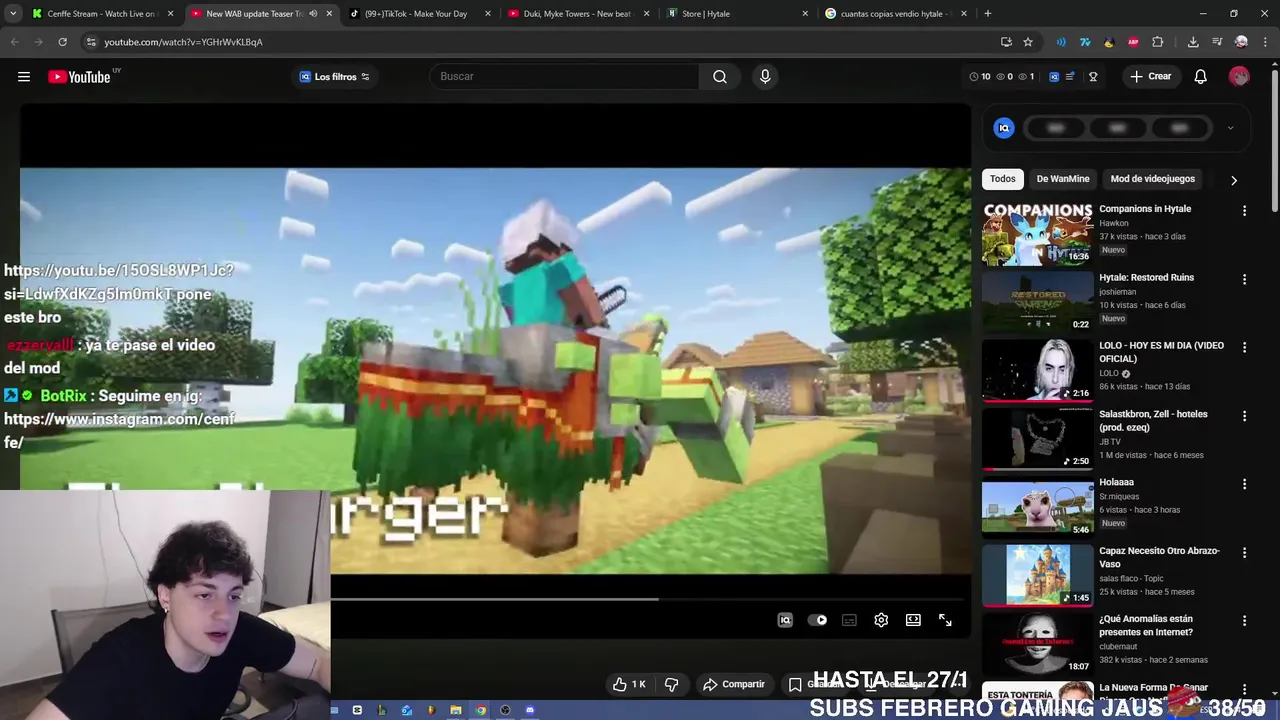Click the vidIQ icon in YouTube header
The width and height of the screenshot is (1280, 720).
[x=1054, y=77]
